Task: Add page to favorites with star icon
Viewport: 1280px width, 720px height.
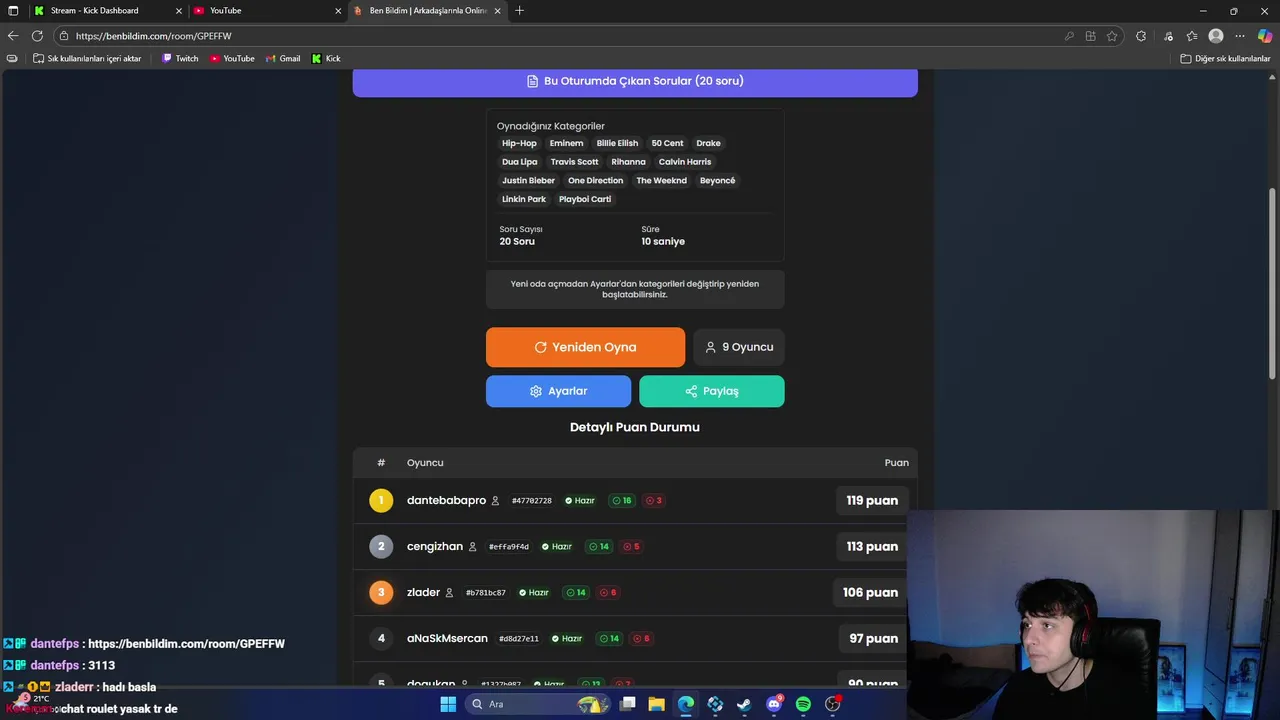Action: pos(1112,36)
